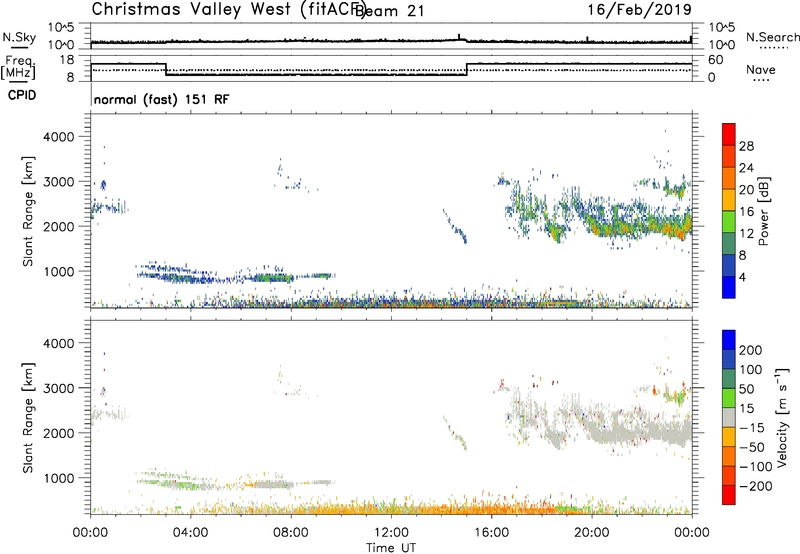Click the red top segment of the power colorbar
The image size is (800, 554).
coord(729,135)
